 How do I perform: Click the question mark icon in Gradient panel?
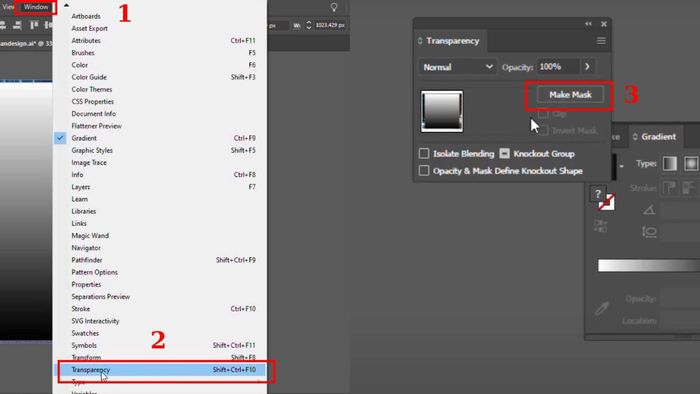(x=598, y=194)
